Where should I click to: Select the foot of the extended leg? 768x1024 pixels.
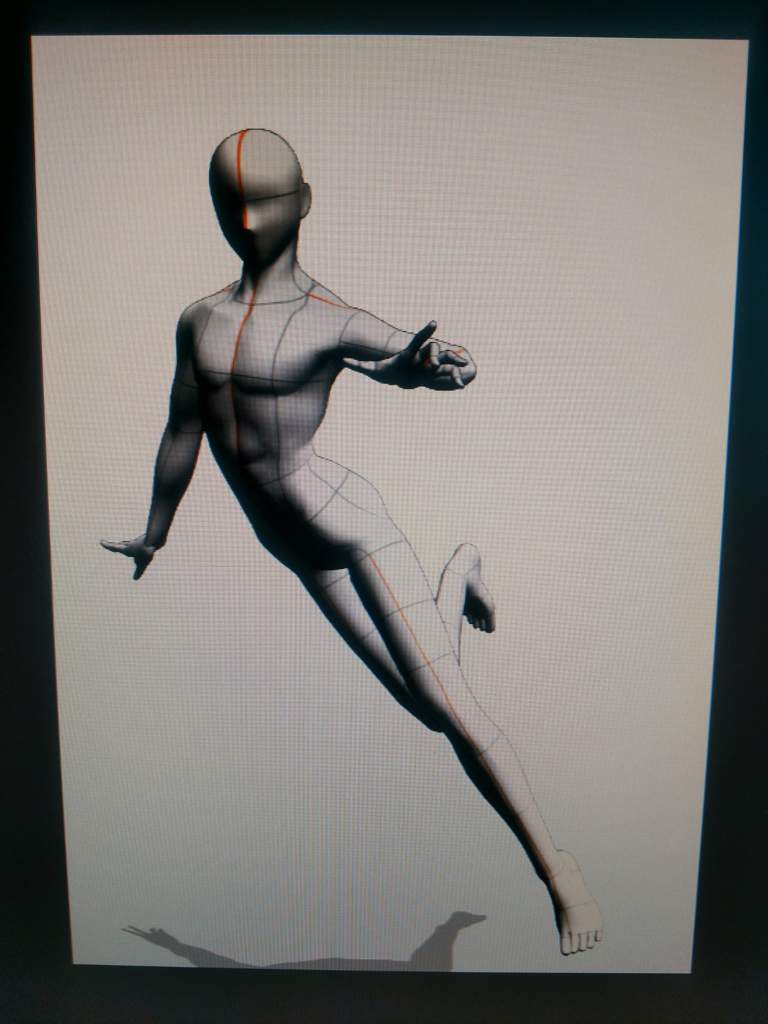pyautogui.click(x=575, y=904)
